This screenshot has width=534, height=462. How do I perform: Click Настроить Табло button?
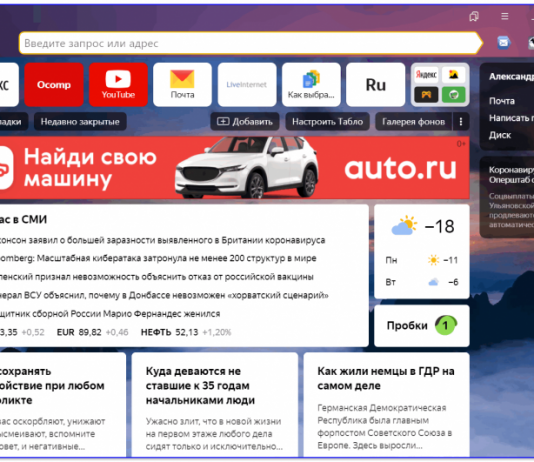[x=327, y=122]
